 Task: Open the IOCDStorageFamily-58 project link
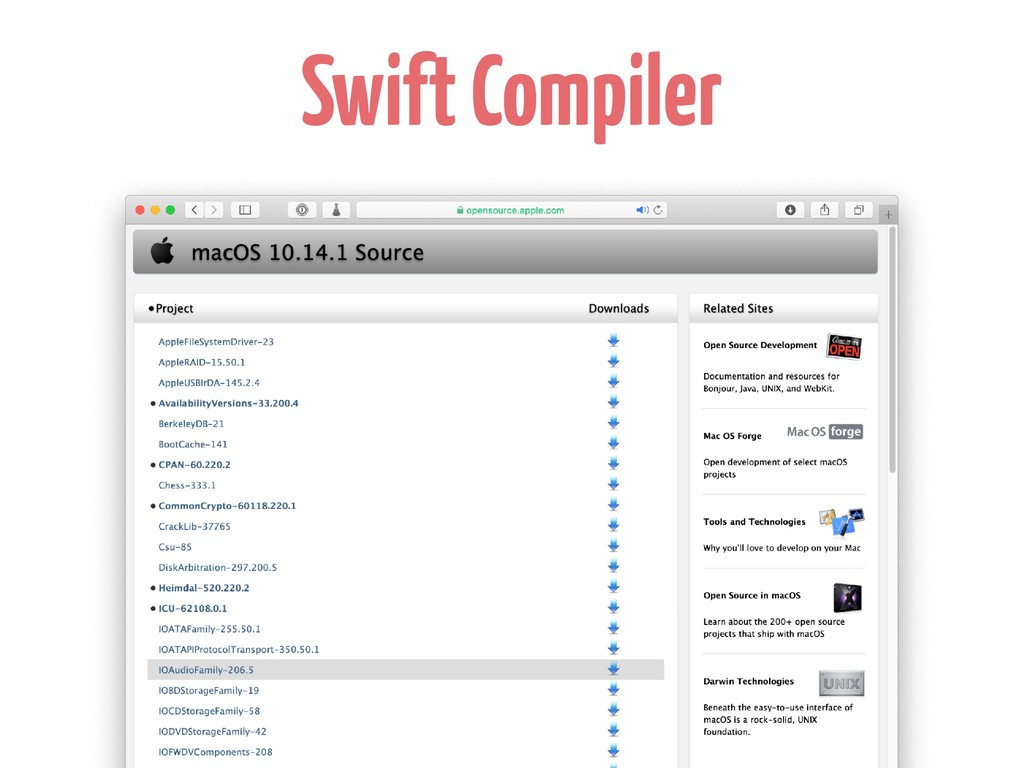209,711
